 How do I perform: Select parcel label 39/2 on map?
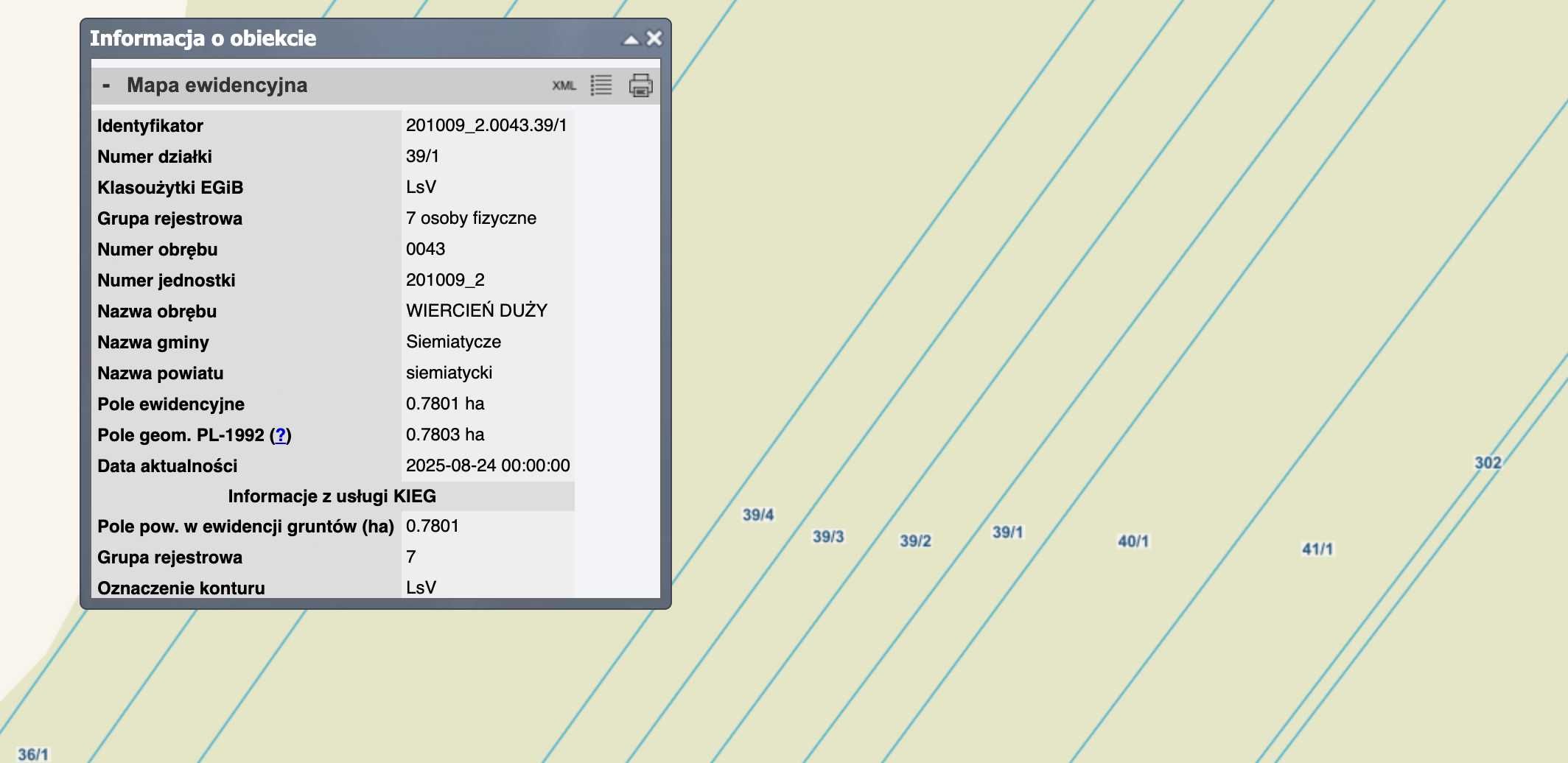(915, 541)
